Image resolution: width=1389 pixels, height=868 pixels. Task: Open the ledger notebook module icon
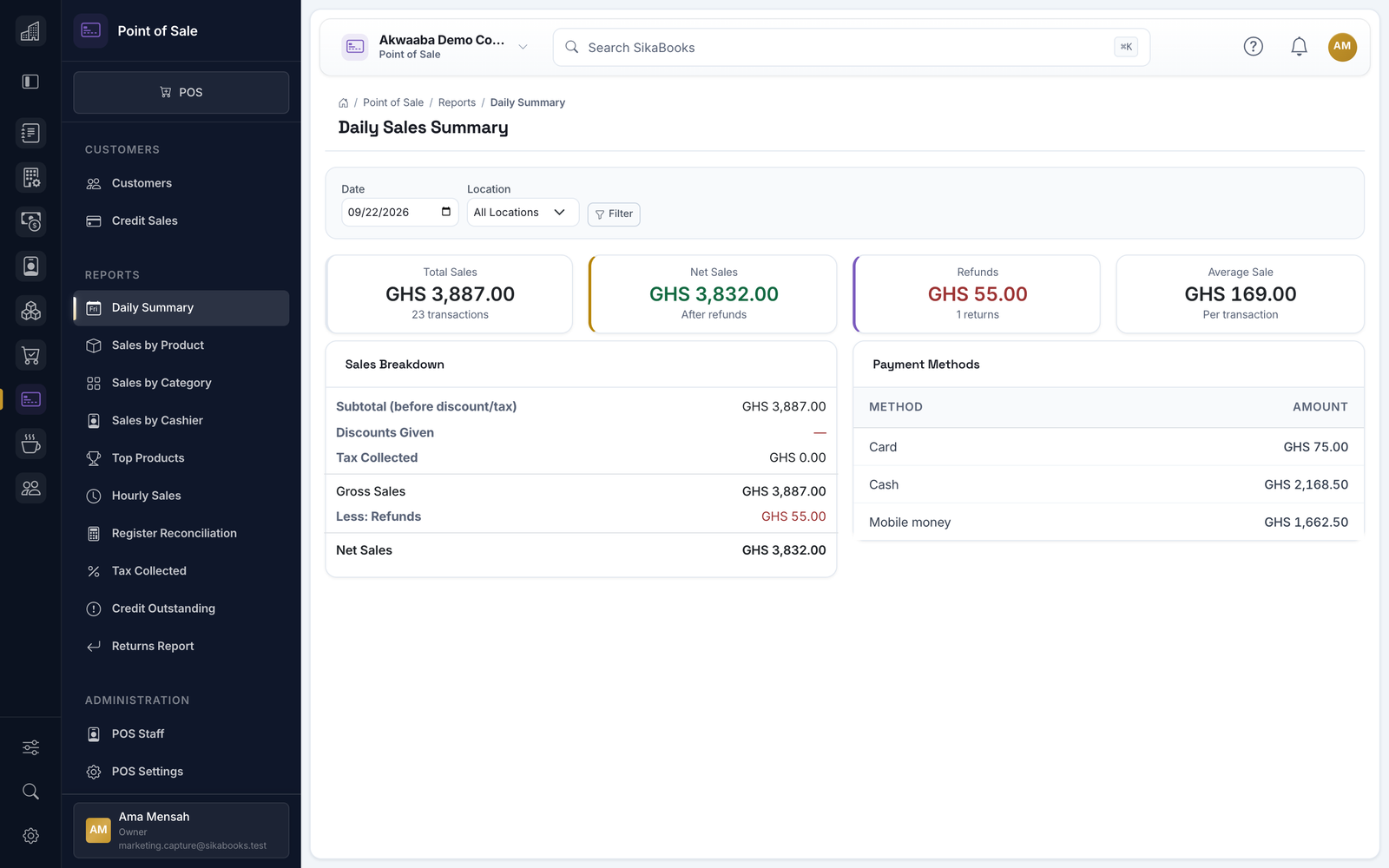pyautogui.click(x=30, y=133)
